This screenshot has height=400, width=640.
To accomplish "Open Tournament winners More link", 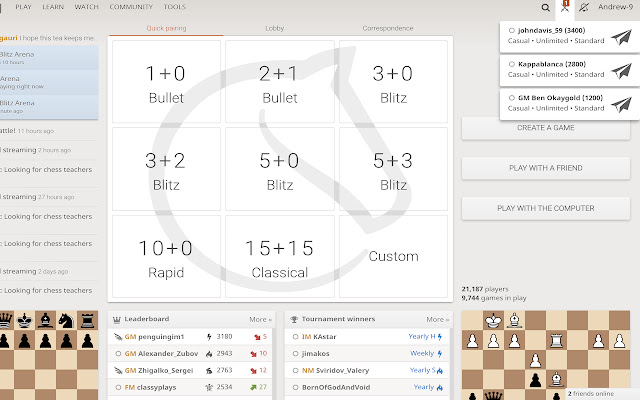I will tap(438, 319).
